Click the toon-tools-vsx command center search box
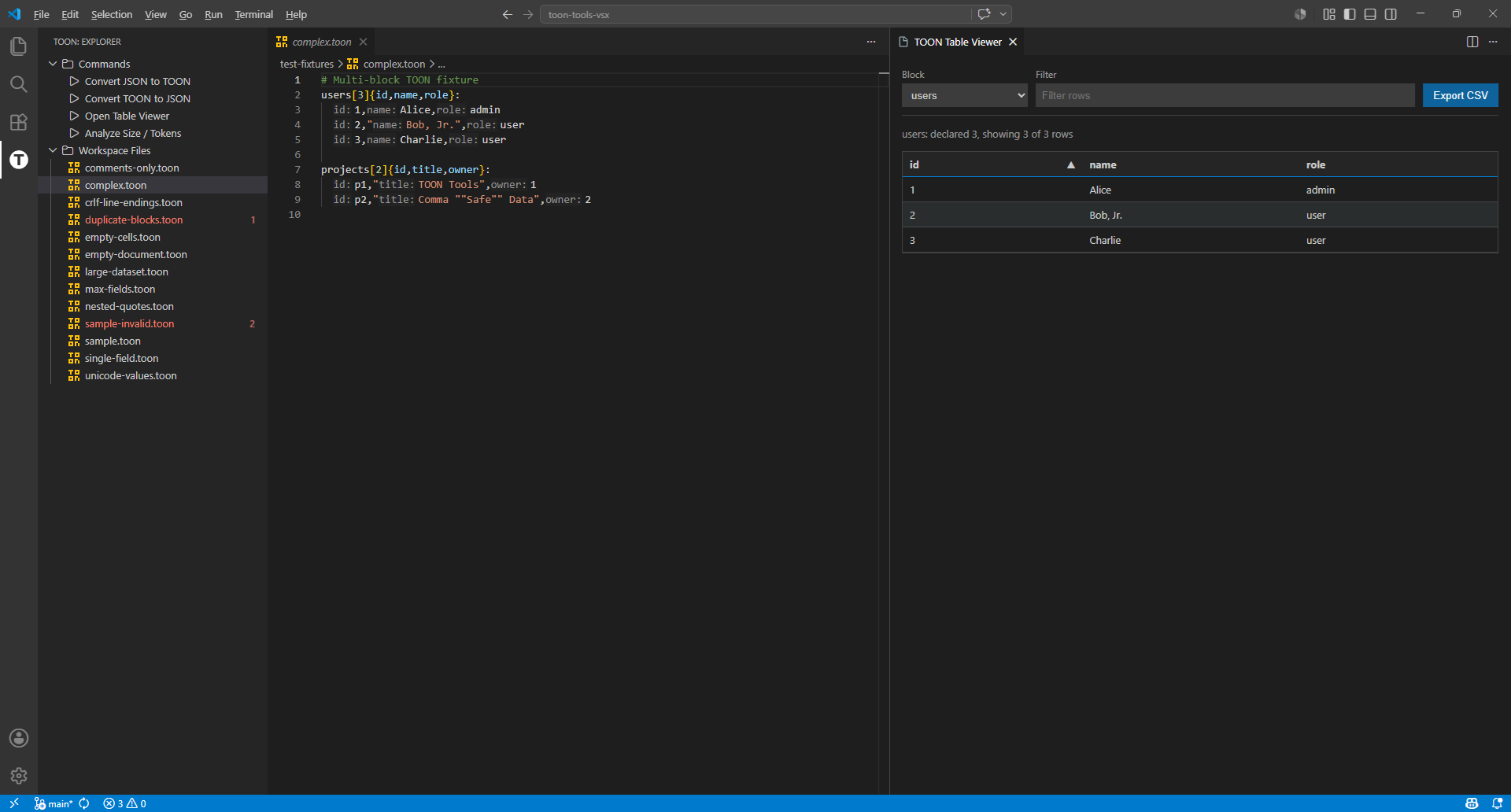Image resolution: width=1511 pixels, height=812 pixels. point(755,14)
